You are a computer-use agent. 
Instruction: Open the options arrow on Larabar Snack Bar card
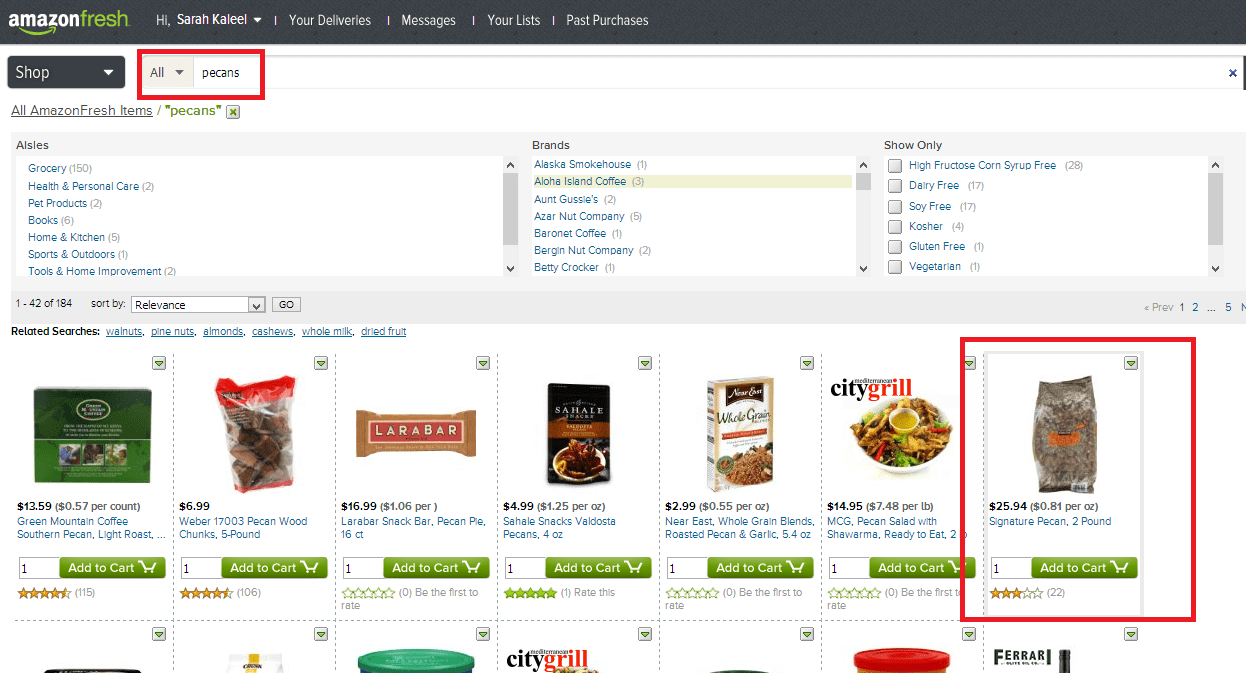483,363
